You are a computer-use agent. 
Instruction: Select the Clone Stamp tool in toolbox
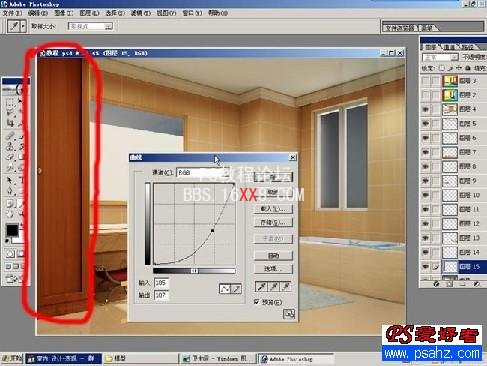pyautogui.click(x=10, y=146)
